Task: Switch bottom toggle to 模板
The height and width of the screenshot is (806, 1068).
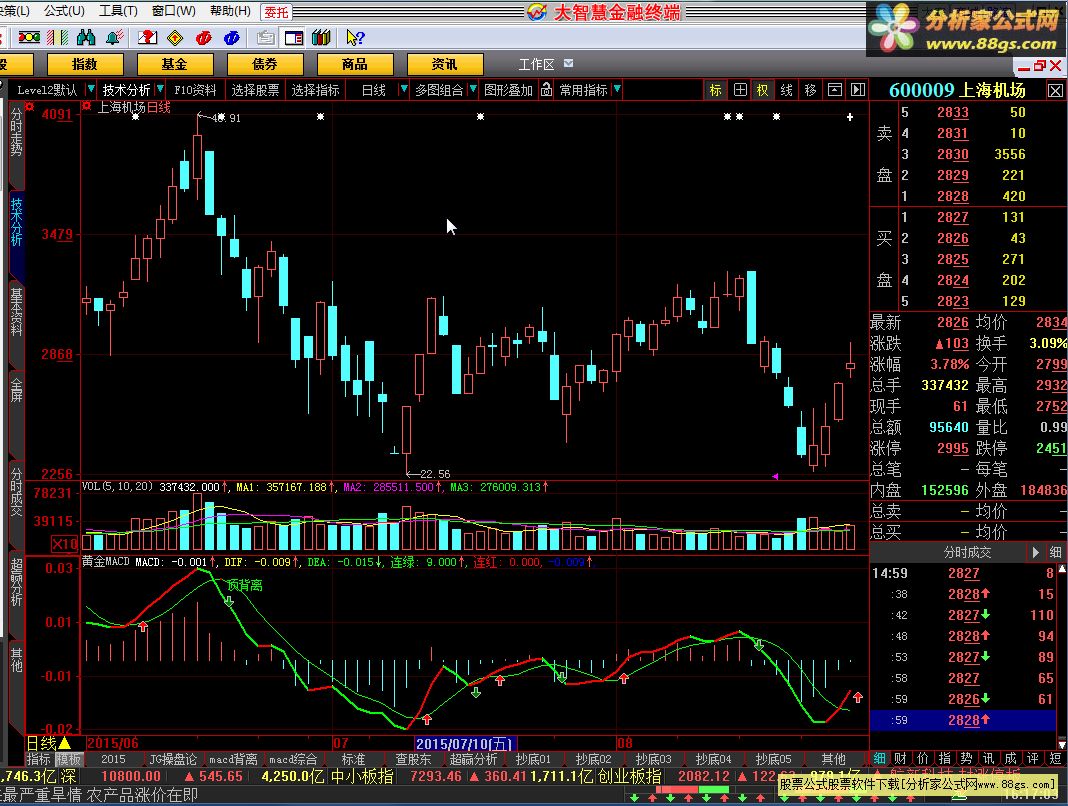Action: [x=68, y=759]
